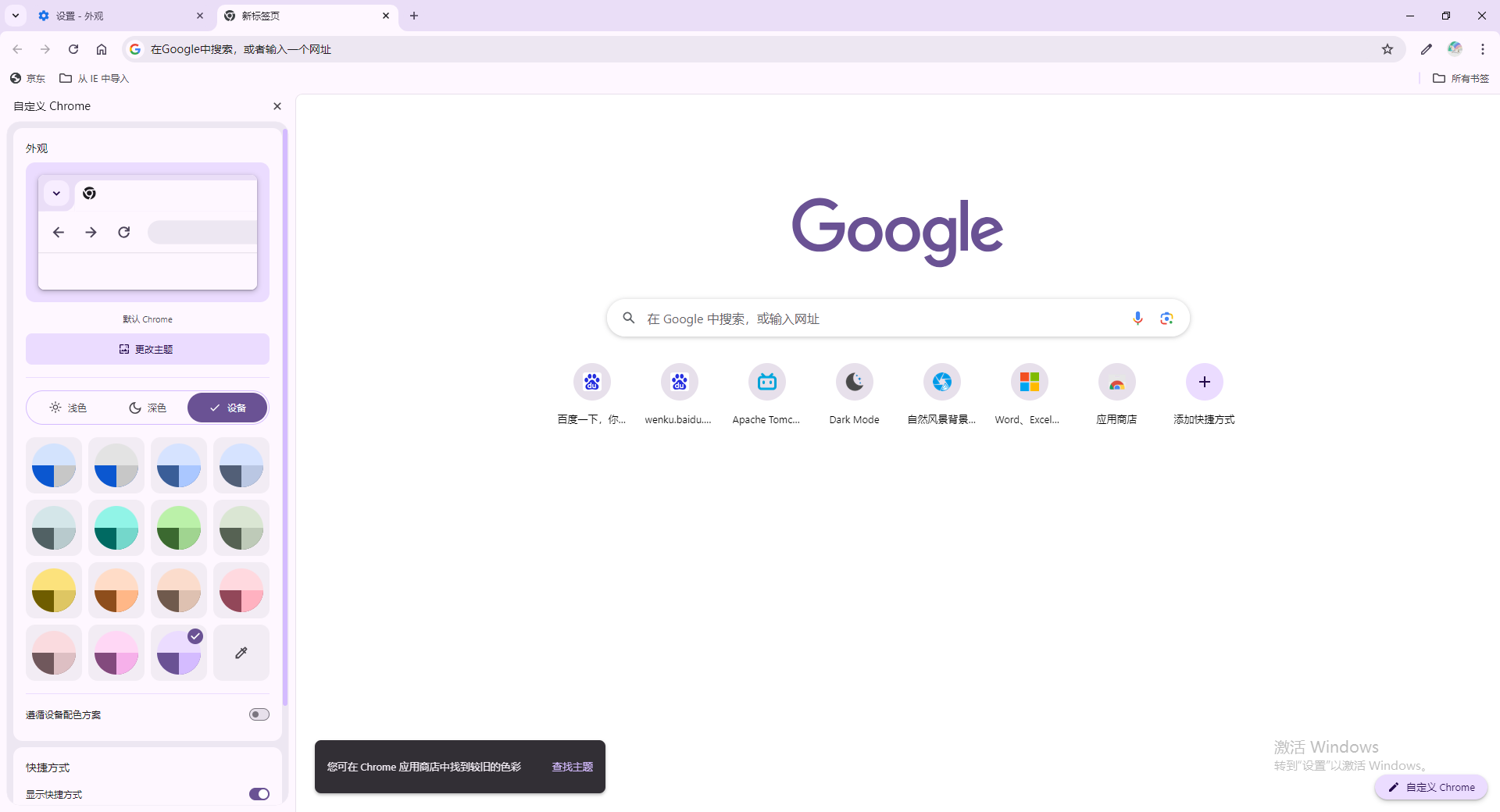Choose the sage green color swatch
The image size is (1500, 812).
pos(241,528)
